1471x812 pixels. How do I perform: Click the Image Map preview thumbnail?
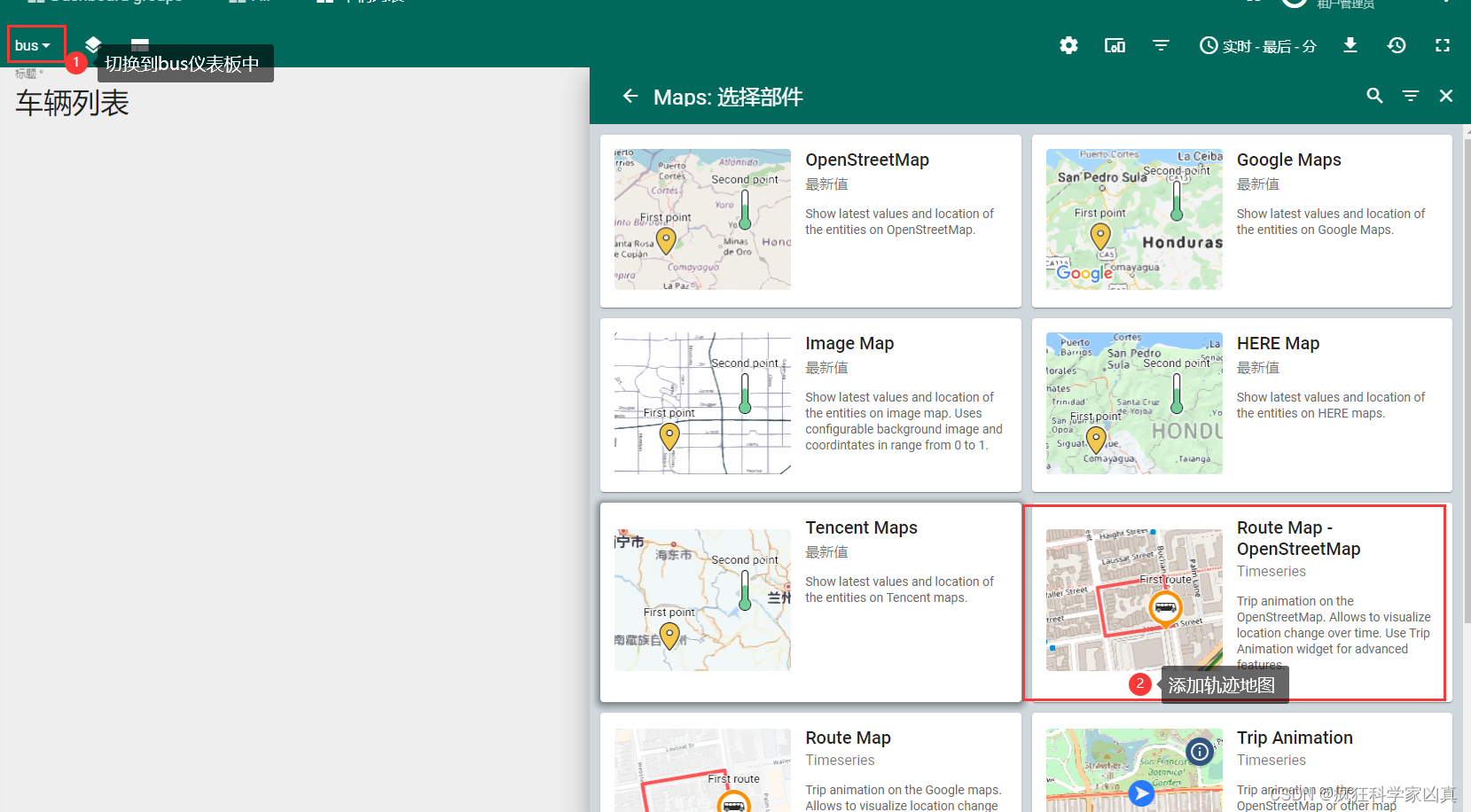[x=702, y=403]
